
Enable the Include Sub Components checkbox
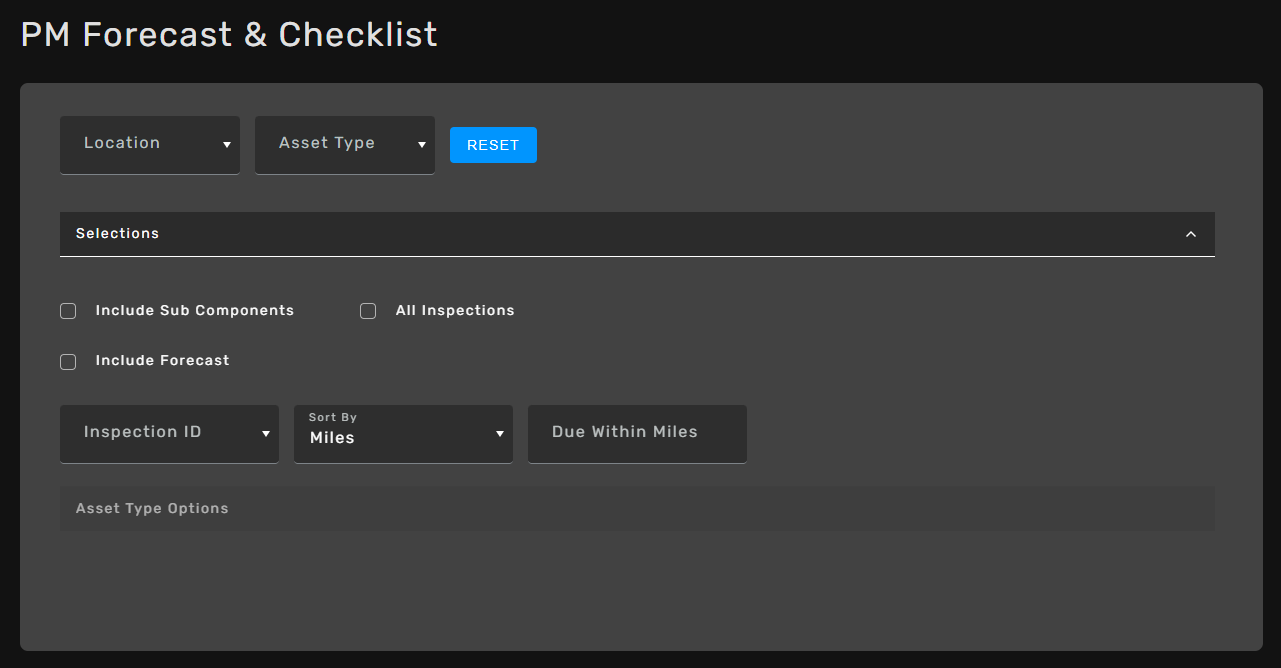pos(68,311)
